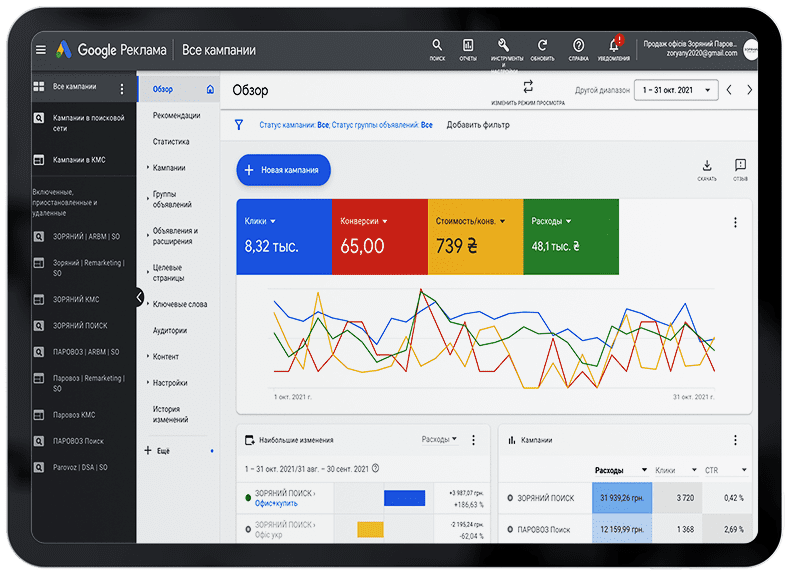791x575 pixels.
Task: Open the reports icon in header
Action: tap(467, 46)
